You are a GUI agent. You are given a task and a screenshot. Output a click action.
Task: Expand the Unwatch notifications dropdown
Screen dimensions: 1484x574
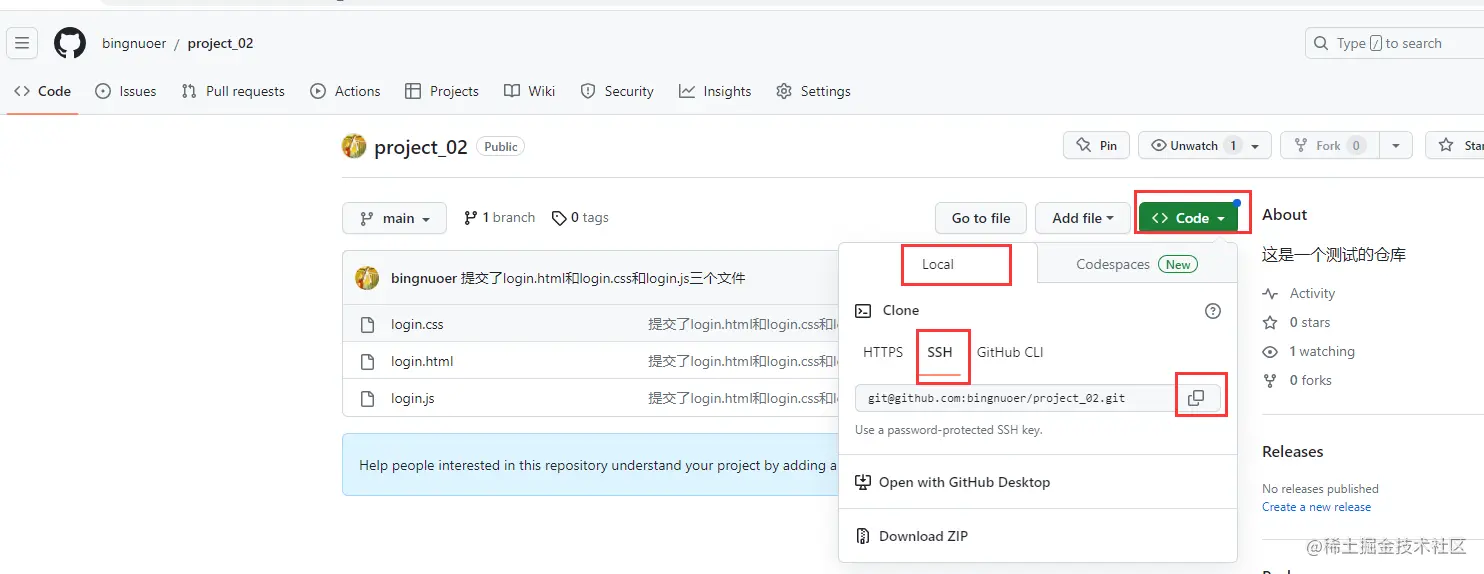coord(1205,146)
